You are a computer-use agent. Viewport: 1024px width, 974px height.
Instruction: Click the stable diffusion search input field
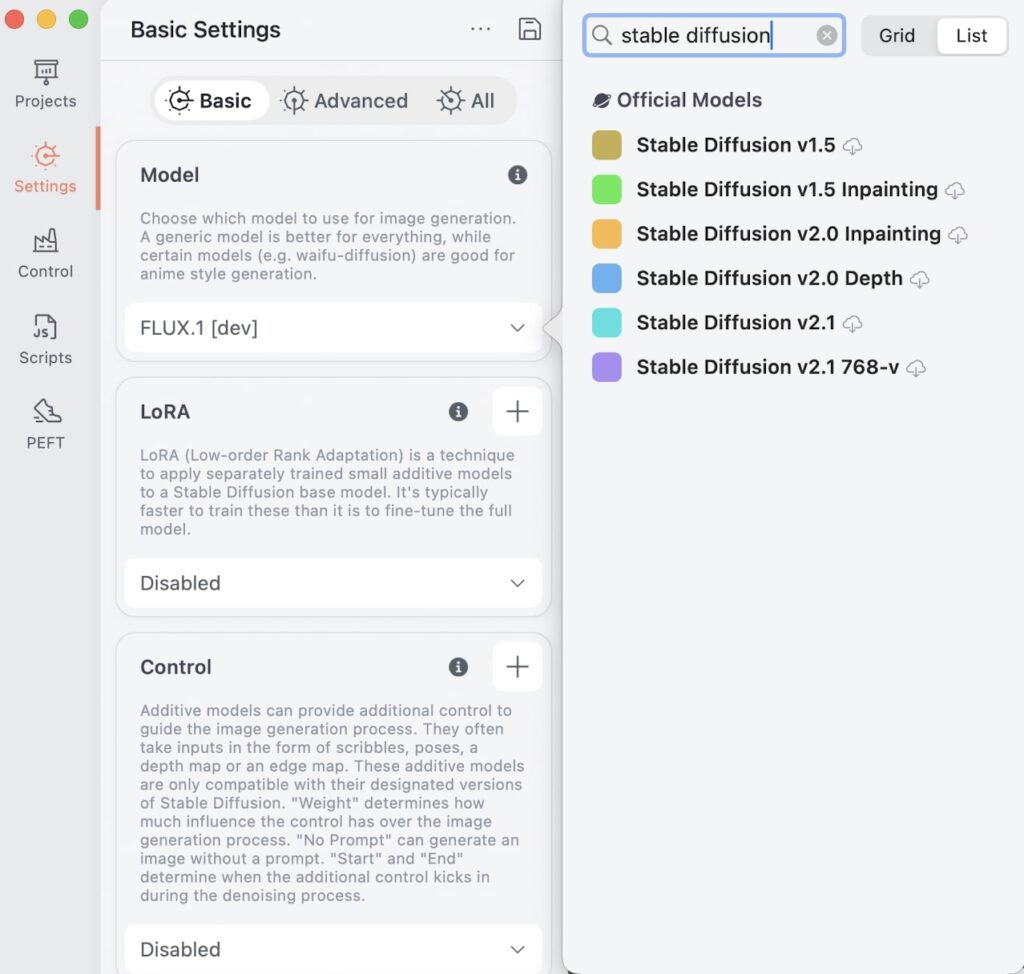pos(714,35)
